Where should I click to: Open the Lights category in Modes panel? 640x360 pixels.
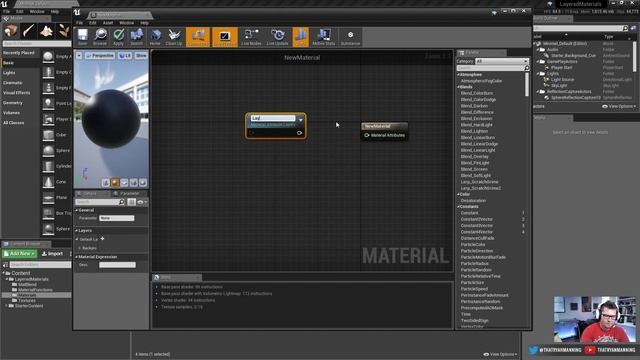9,73
